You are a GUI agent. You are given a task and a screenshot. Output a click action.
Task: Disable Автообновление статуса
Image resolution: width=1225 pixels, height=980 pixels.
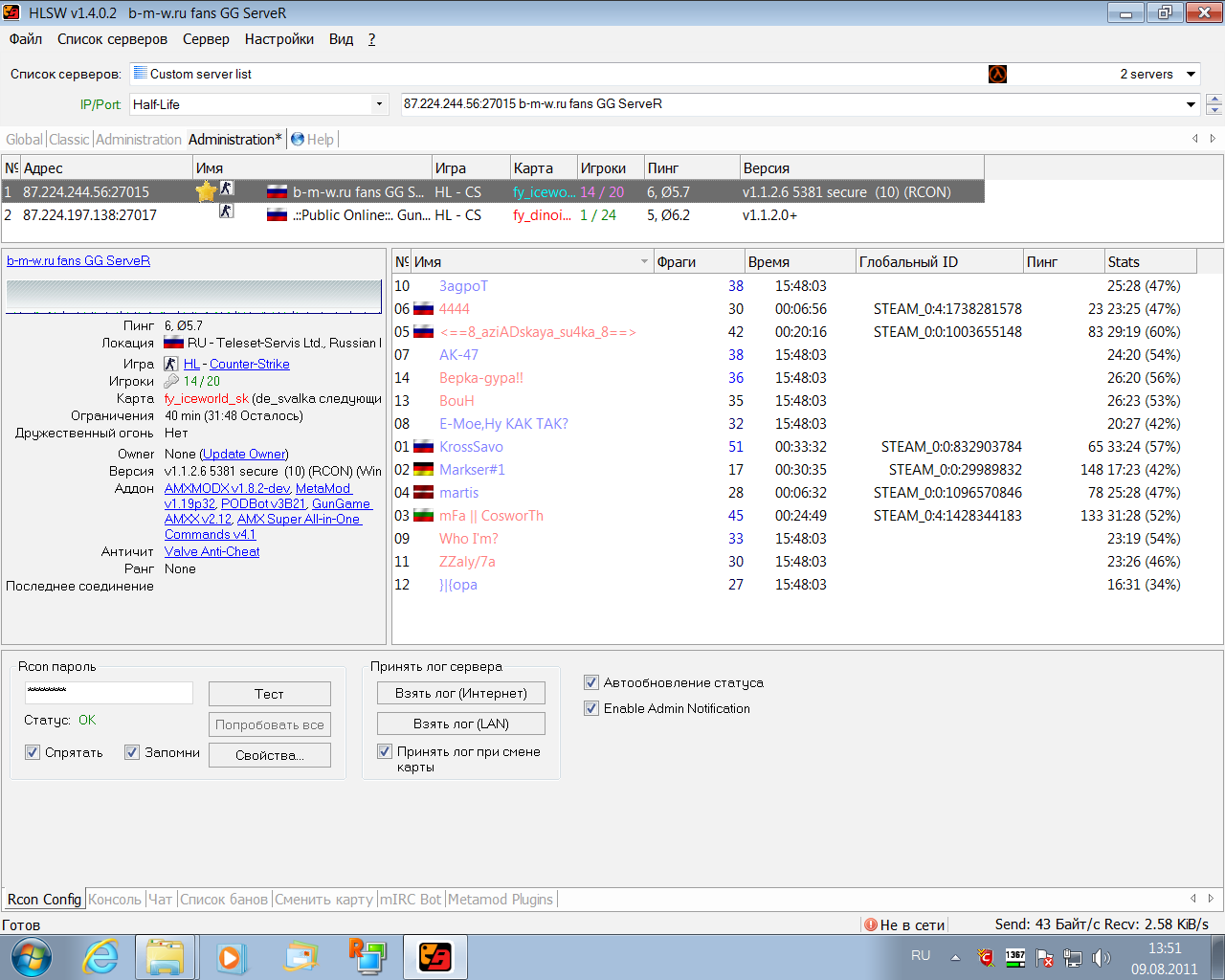591,682
